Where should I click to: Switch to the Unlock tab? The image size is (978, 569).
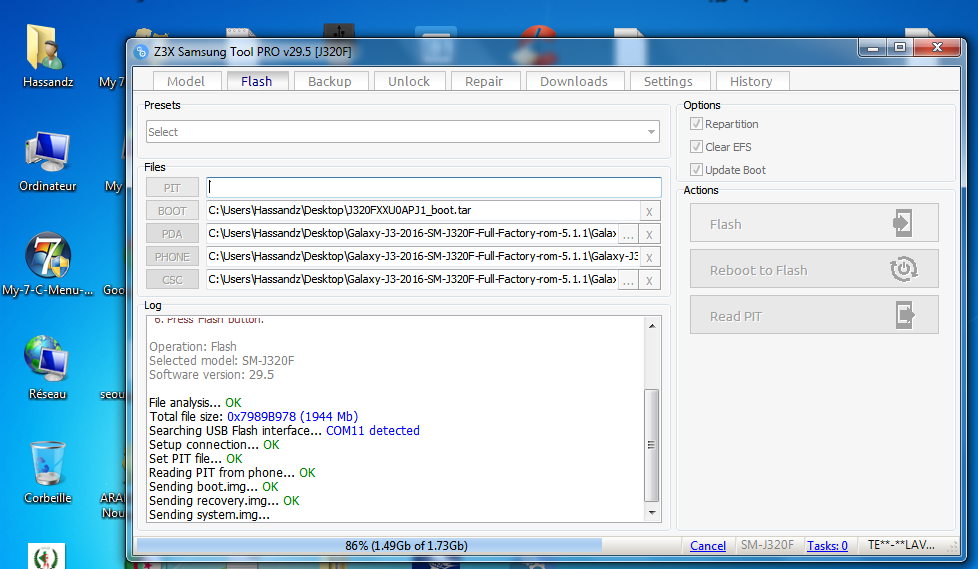[x=409, y=81]
